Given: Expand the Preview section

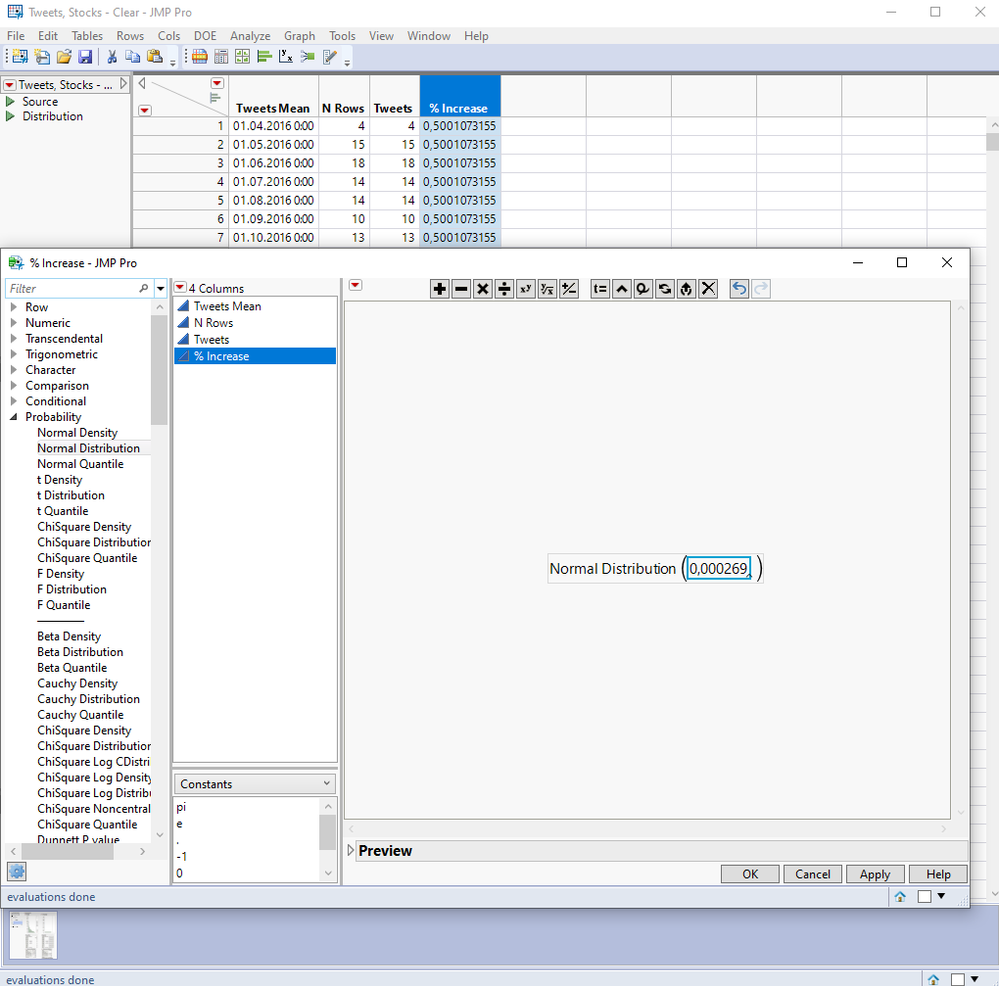Looking at the screenshot, I should pyautogui.click(x=351, y=851).
